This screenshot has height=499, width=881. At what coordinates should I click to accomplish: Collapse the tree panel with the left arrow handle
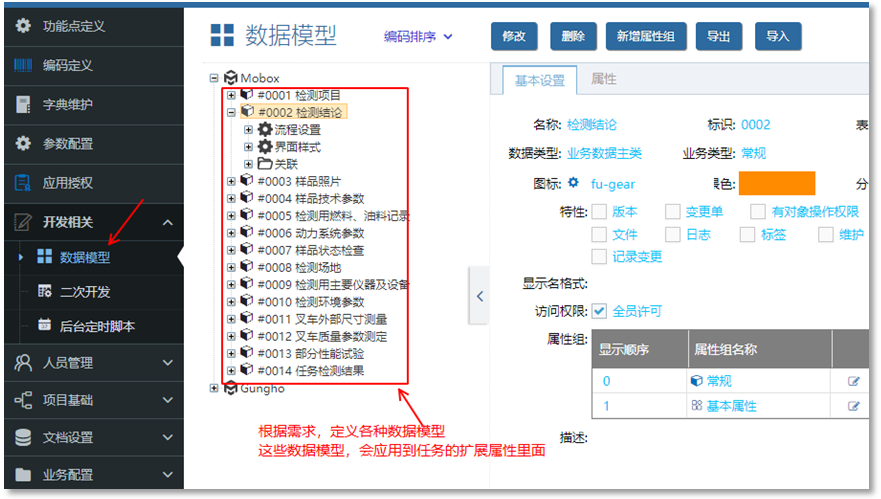pos(480,296)
